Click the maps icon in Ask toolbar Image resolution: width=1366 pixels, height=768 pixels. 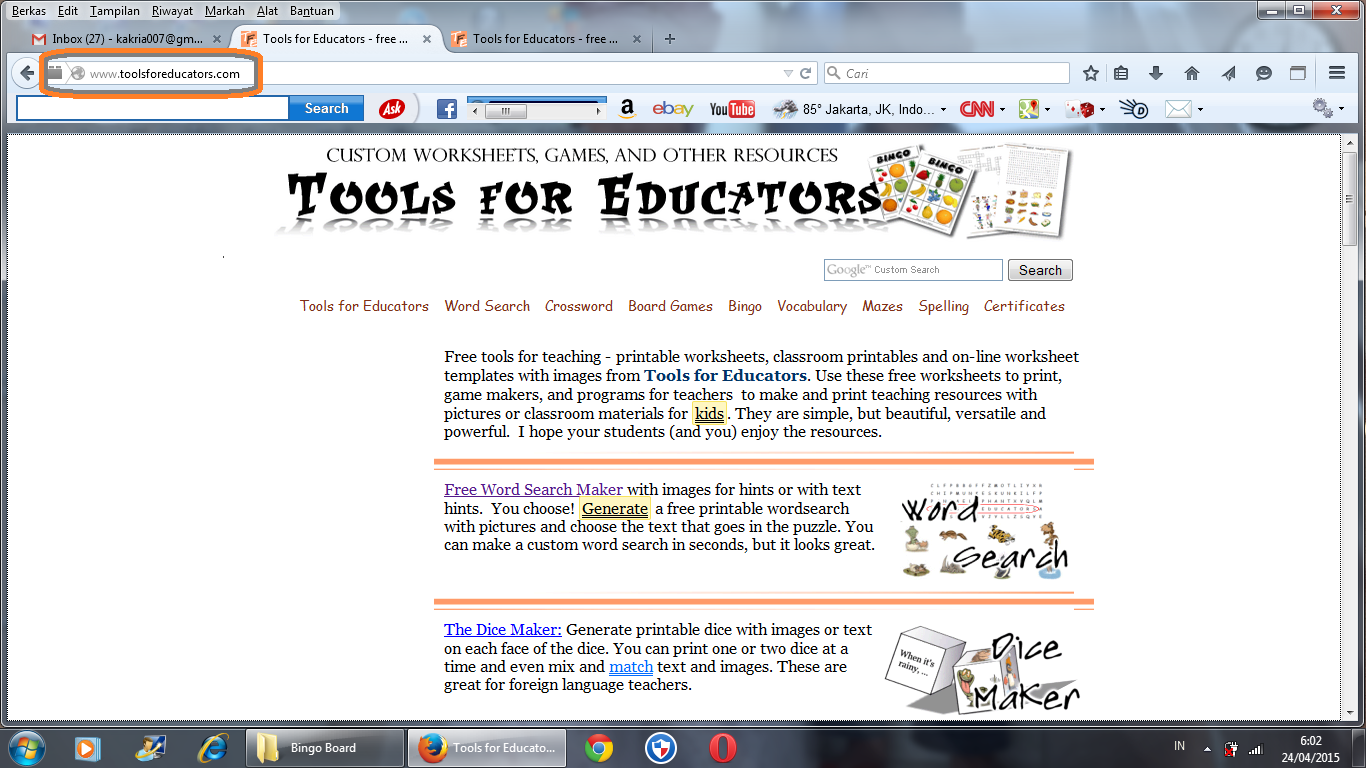tap(1028, 109)
